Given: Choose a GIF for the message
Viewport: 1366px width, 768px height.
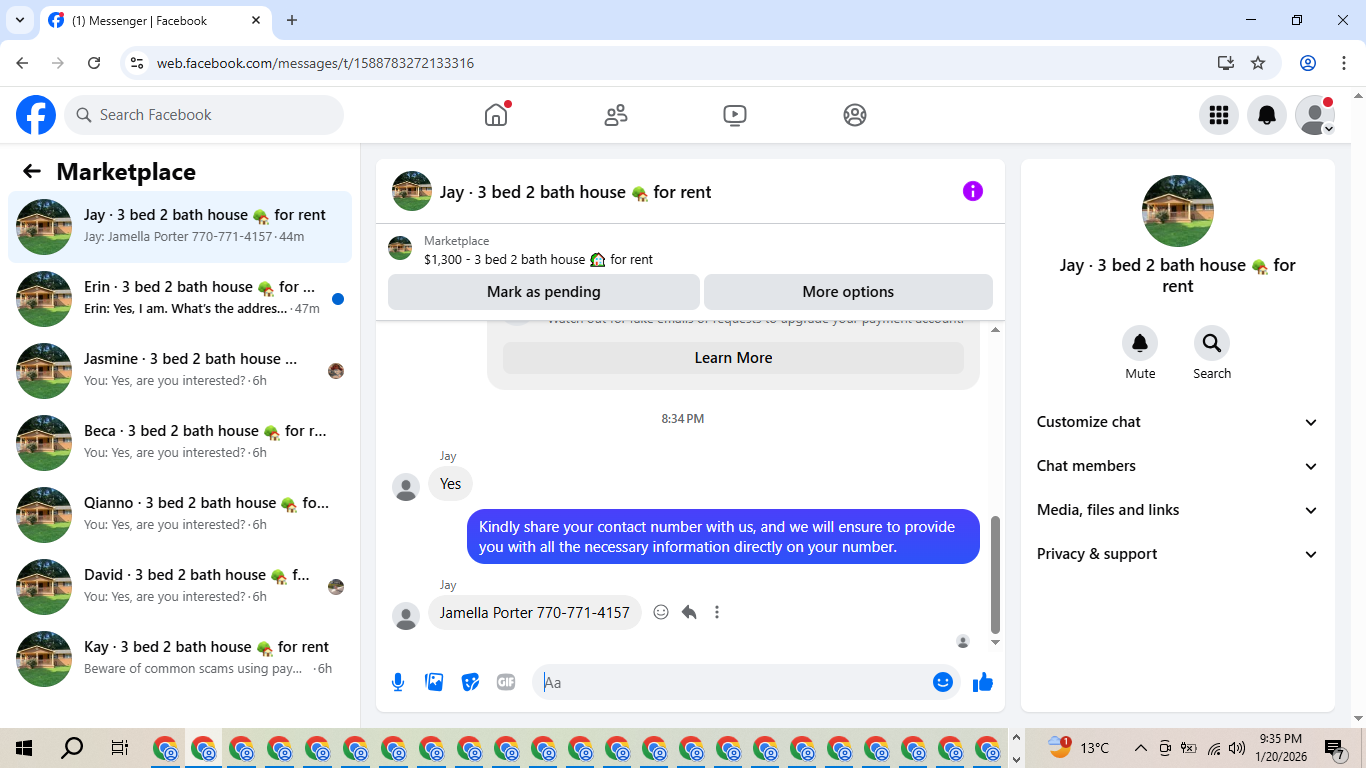Looking at the screenshot, I should point(506,682).
